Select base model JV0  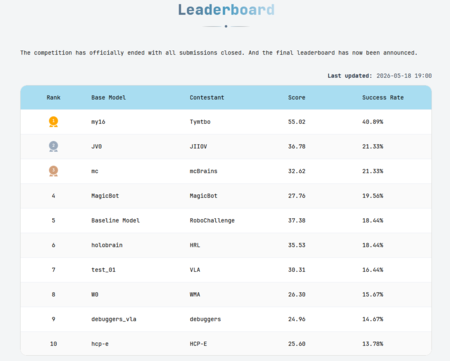tap(97, 147)
